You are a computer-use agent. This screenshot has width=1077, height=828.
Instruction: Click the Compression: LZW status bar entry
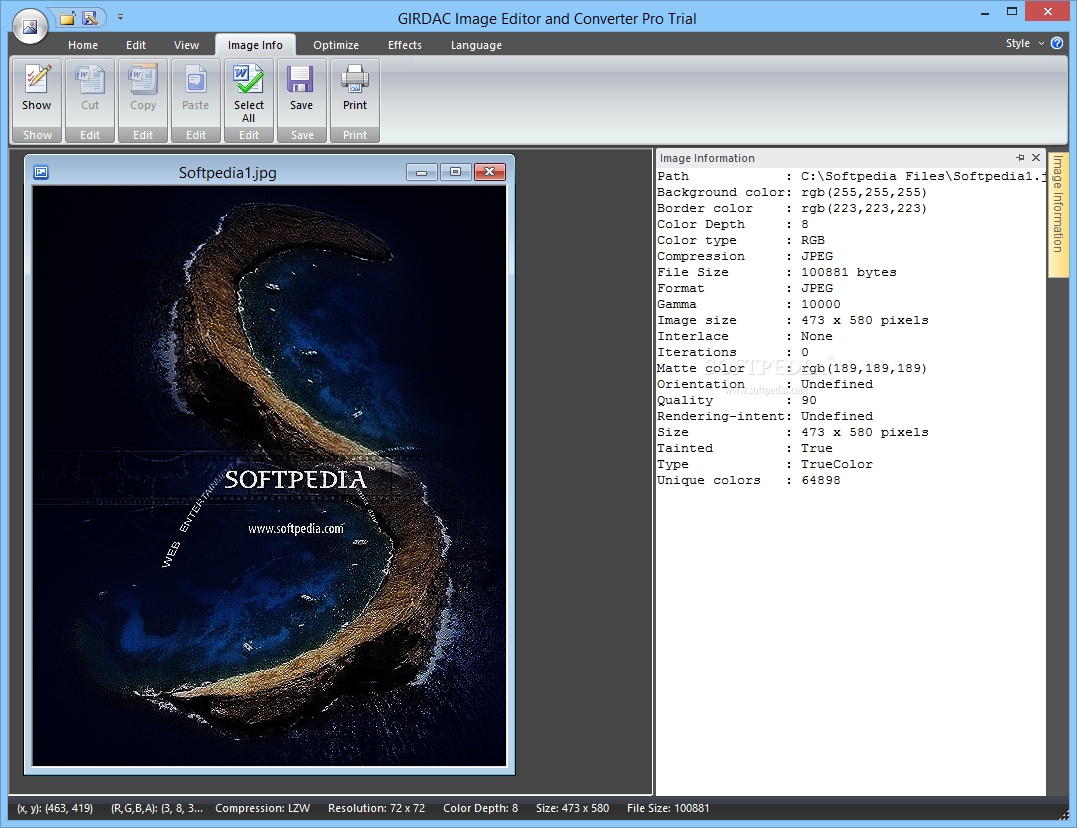[262, 808]
